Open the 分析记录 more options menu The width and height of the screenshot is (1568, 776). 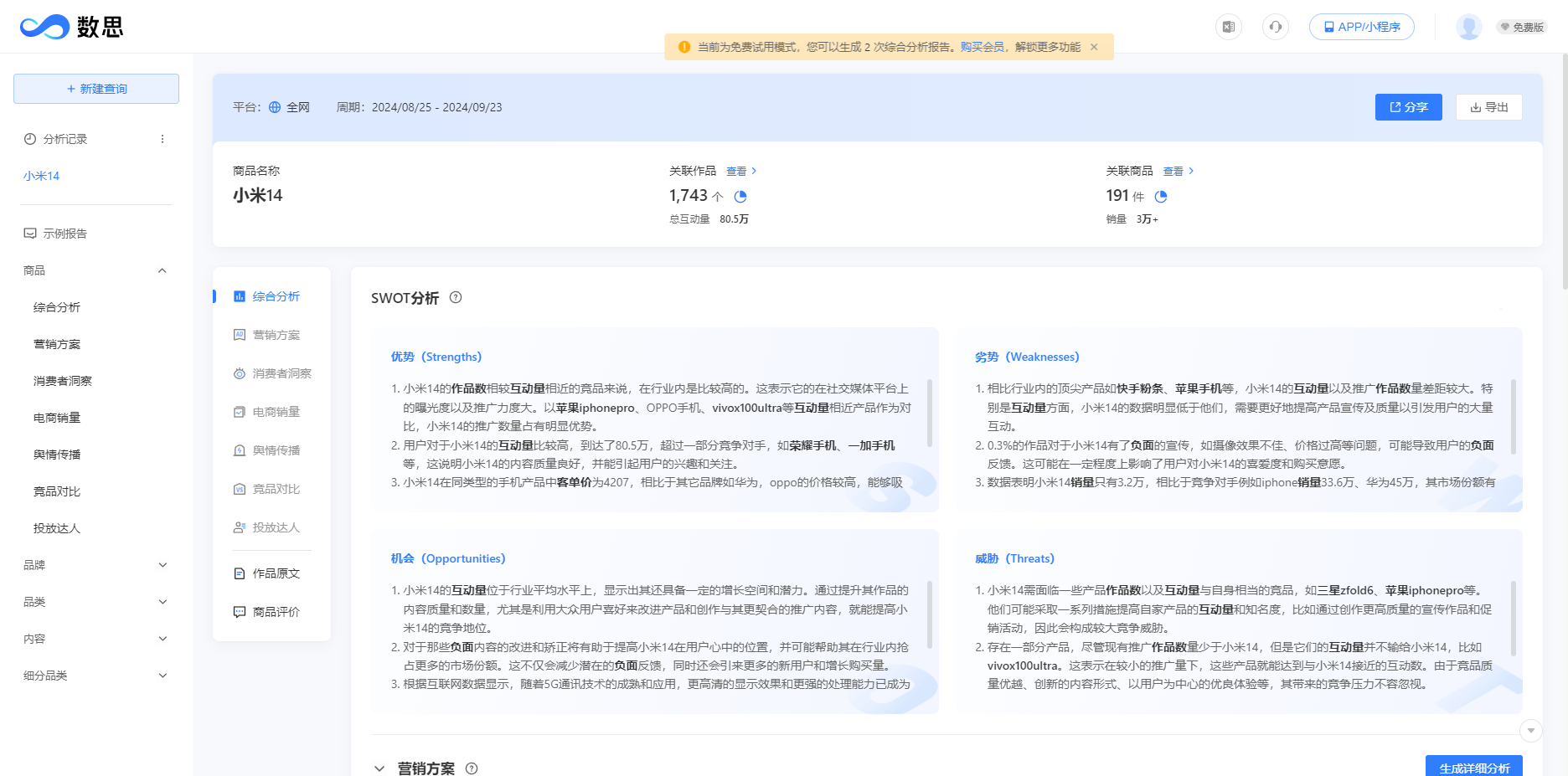point(162,139)
